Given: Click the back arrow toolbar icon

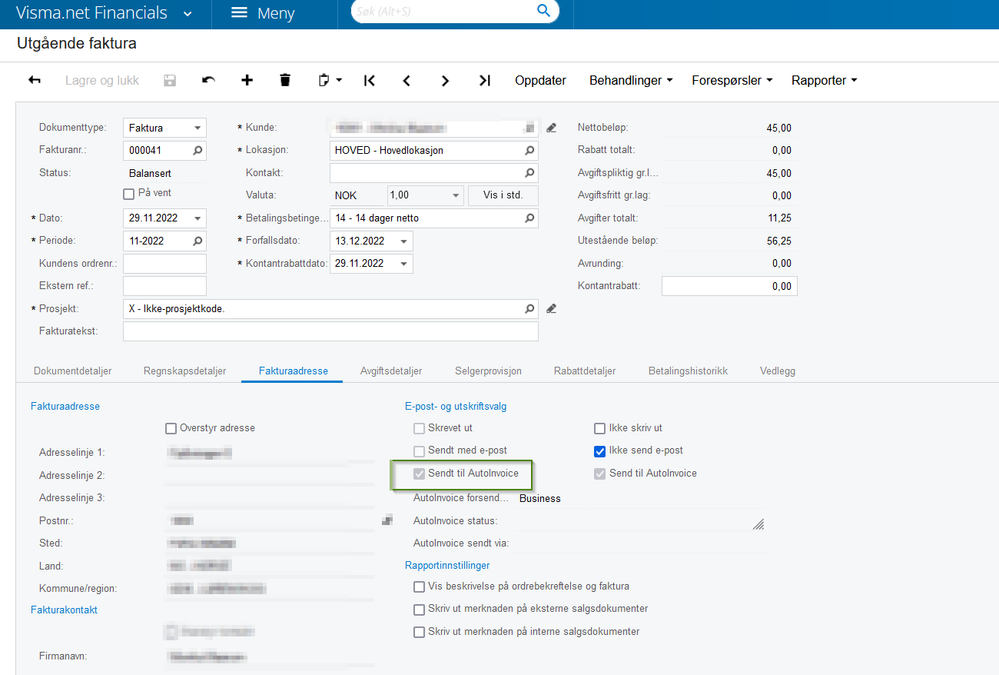Looking at the screenshot, I should [x=34, y=80].
